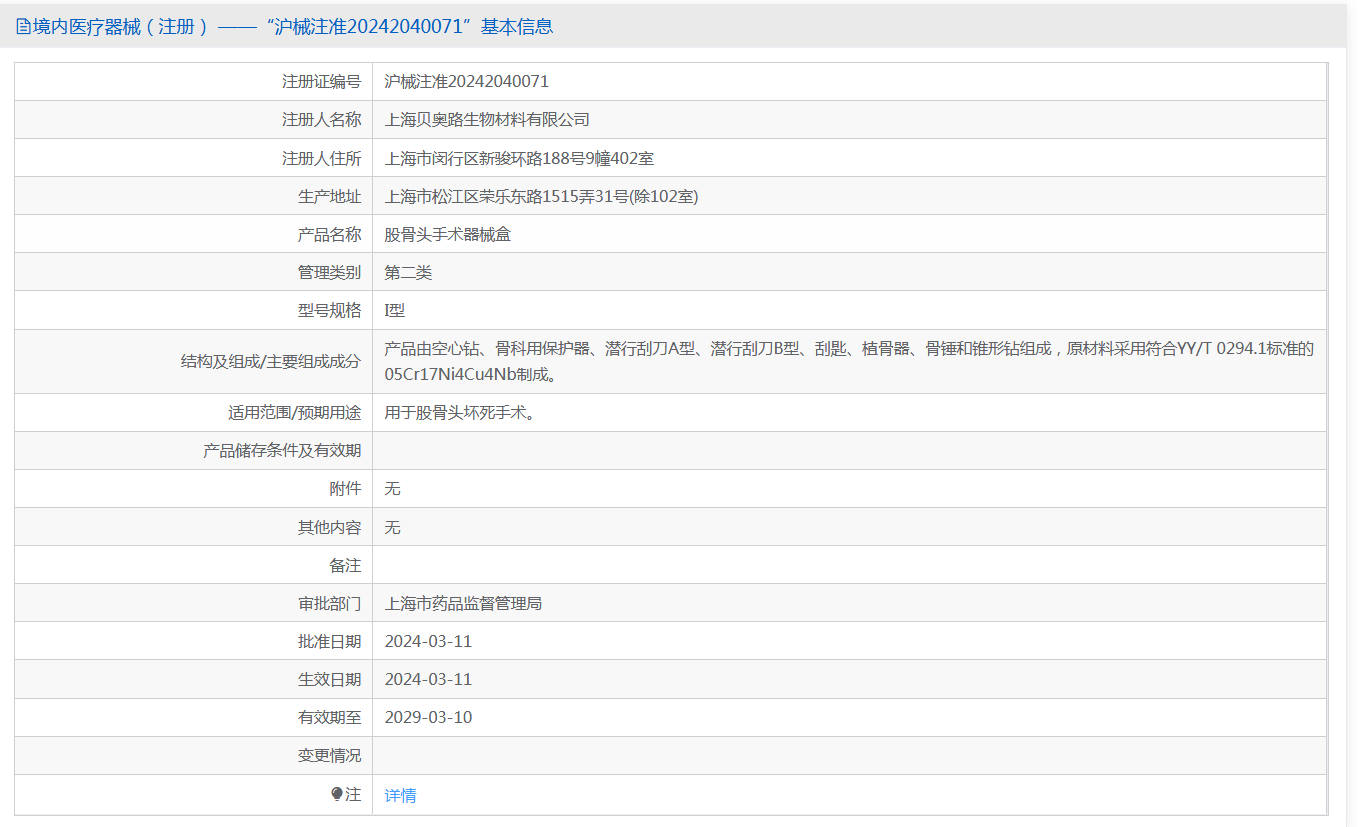This screenshot has width=1369, height=827.
Task: Click the 有效期至 label
Action: point(329,717)
